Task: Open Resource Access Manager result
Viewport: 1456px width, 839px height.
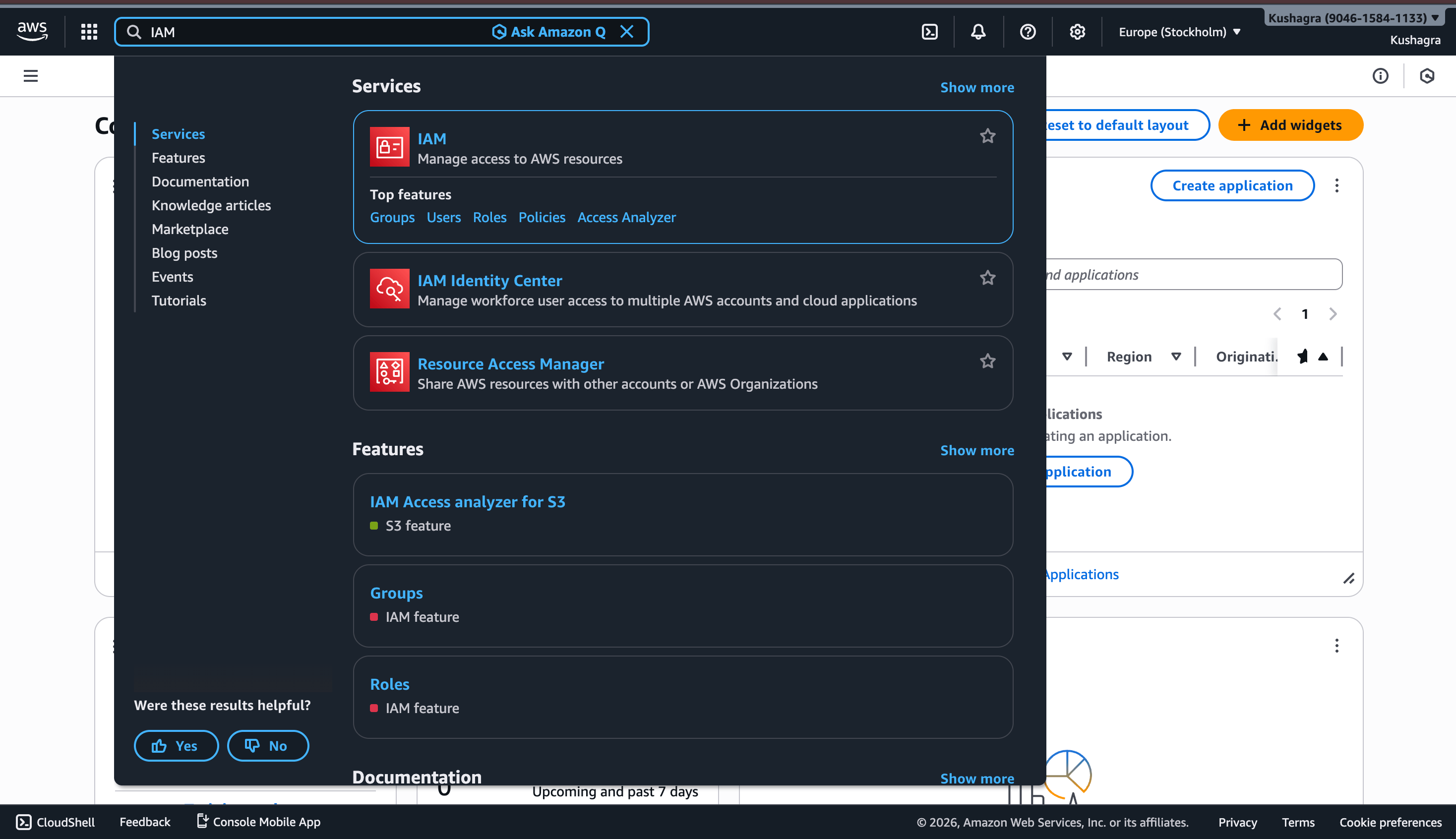Action: [x=510, y=363]
